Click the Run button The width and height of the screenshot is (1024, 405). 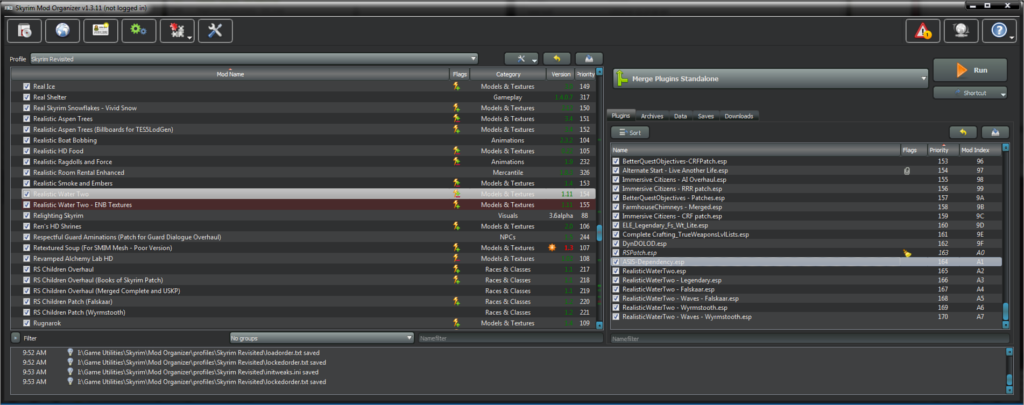tap(970, 70)
